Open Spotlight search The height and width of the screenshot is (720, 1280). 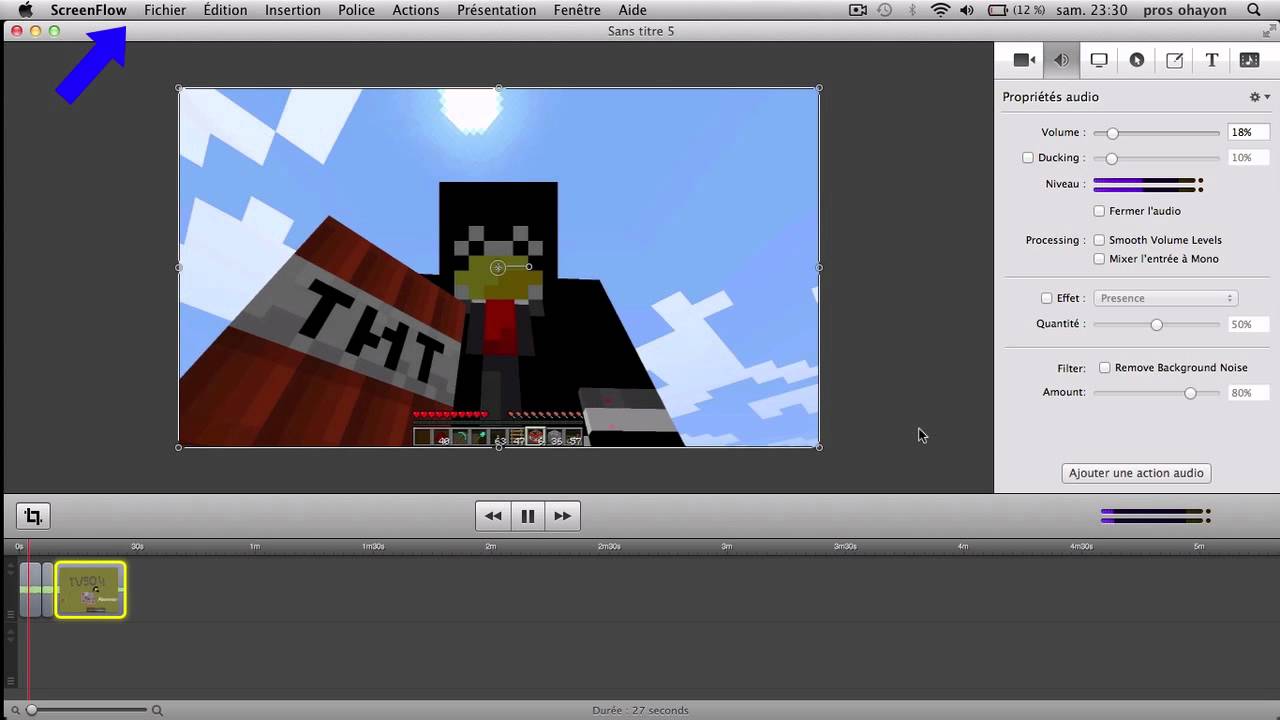pyautogui.click(x=1255, y=10)
